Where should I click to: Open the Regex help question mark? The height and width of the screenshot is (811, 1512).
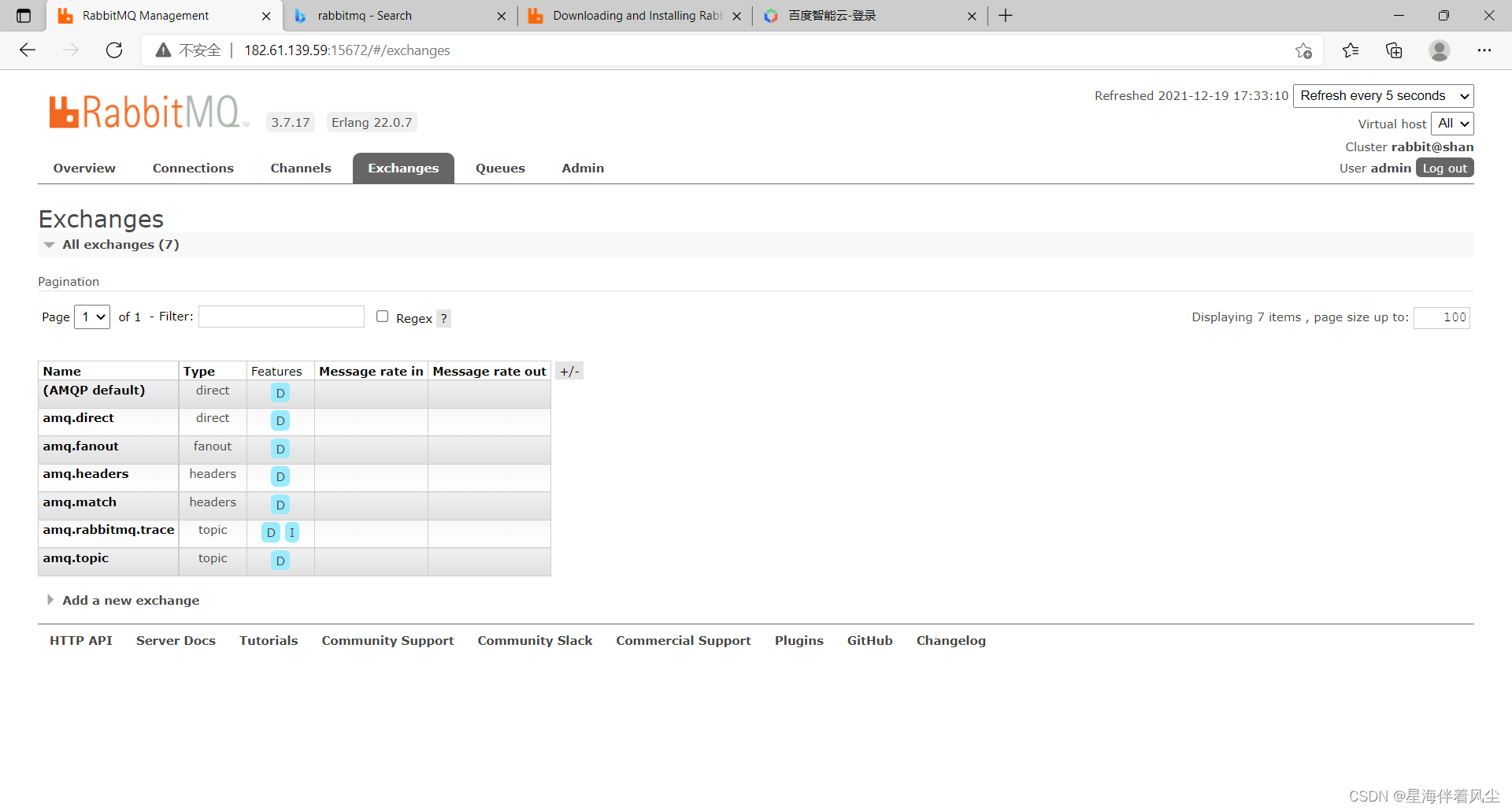coord(444,318)
